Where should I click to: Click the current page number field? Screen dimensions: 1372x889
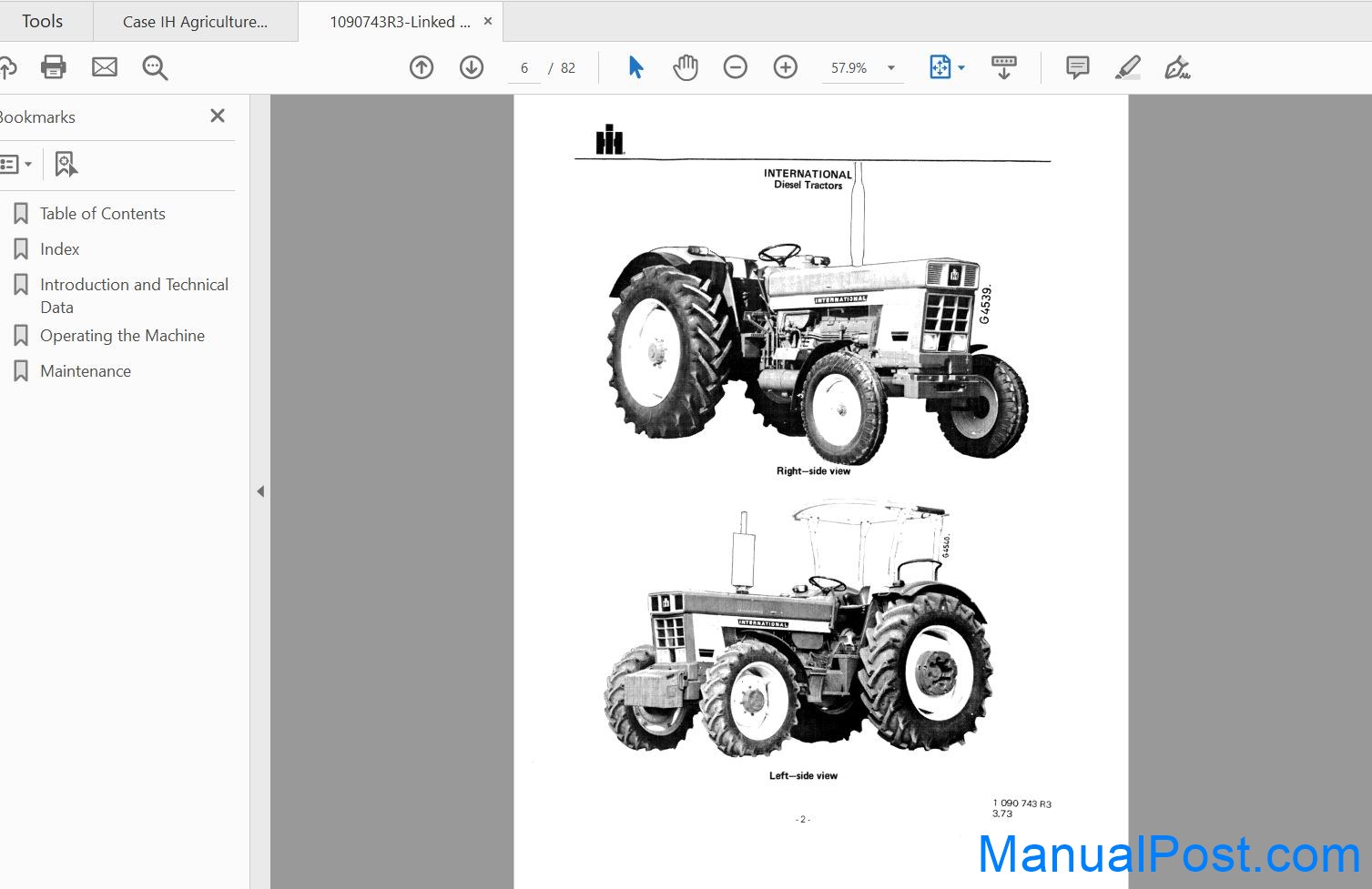click(x=524, y=68)
